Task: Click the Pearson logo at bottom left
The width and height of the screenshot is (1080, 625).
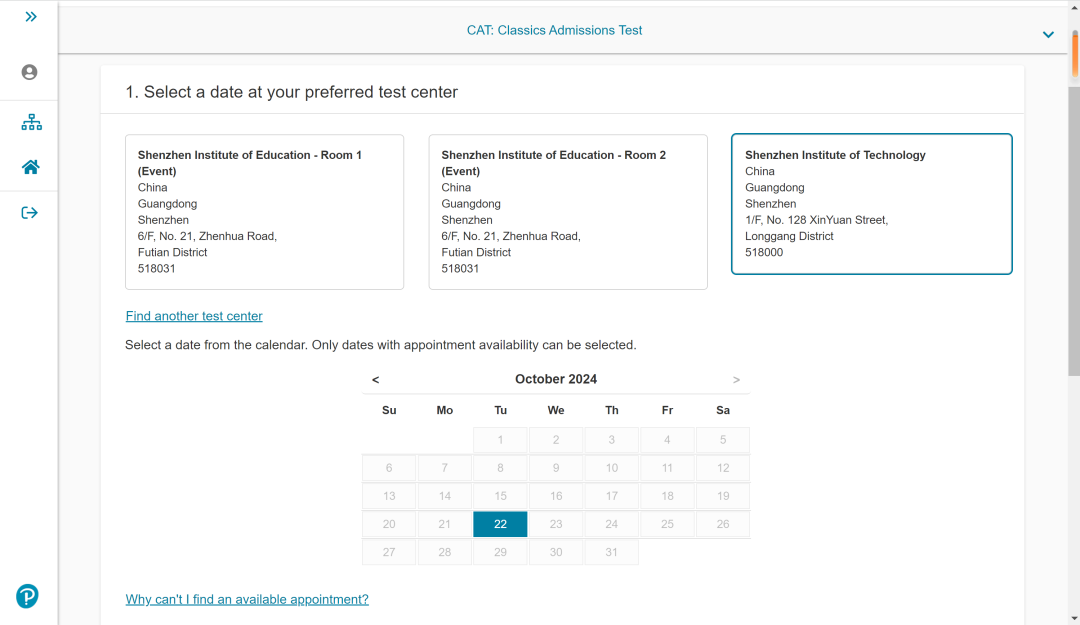Action: click(x=27, y=596)
